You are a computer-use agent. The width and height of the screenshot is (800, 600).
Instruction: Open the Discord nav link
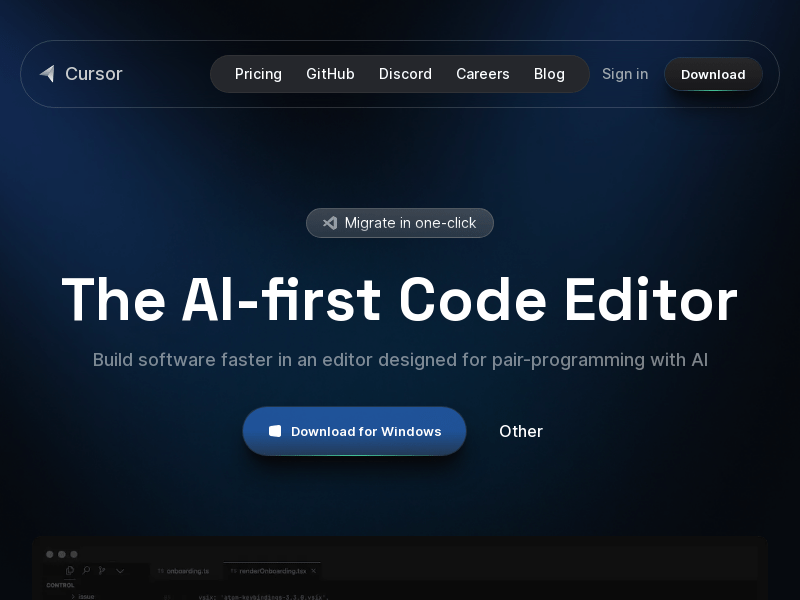coord(405,74)
